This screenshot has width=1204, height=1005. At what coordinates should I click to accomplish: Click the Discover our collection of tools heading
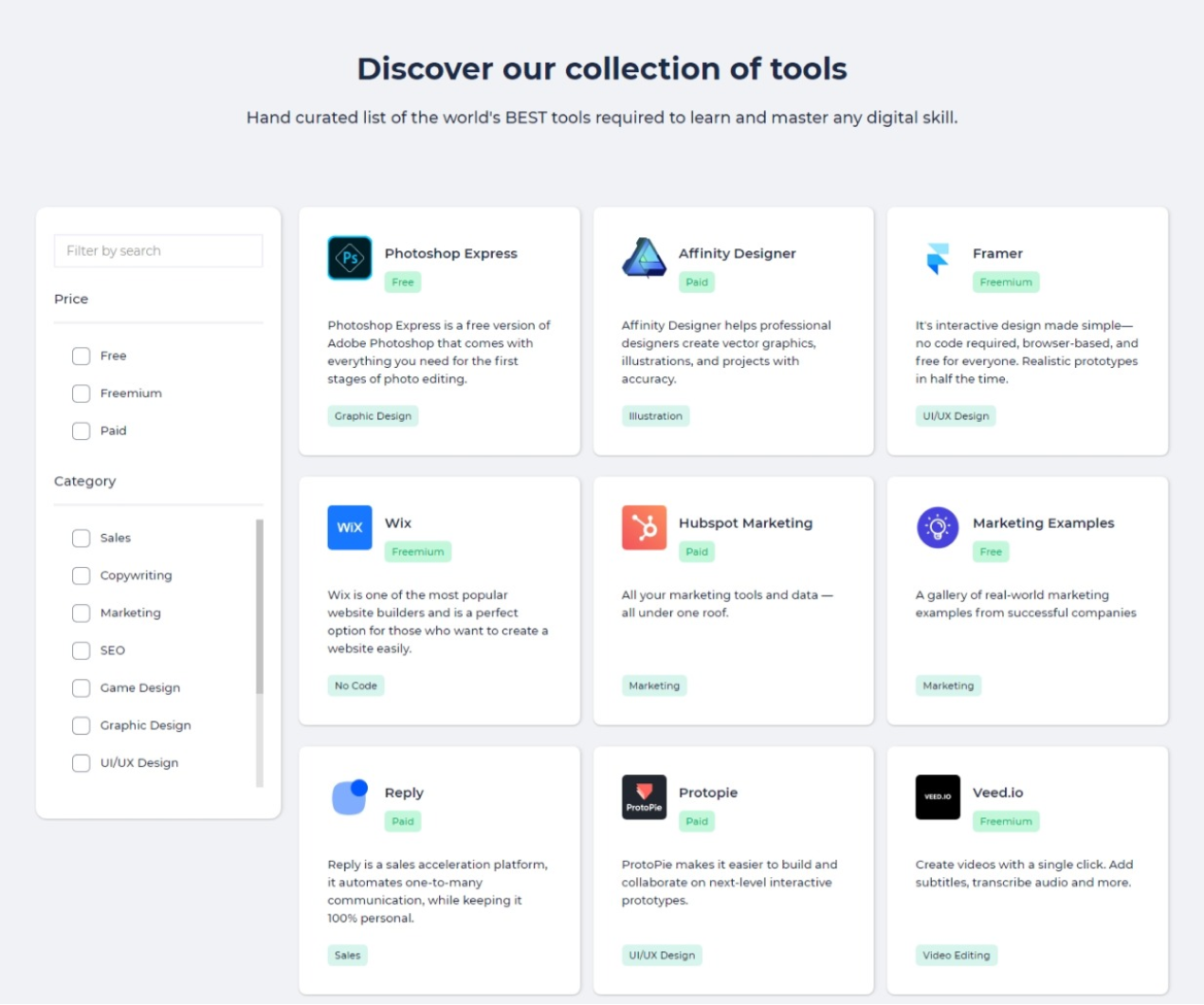click(x=602, y=69)
